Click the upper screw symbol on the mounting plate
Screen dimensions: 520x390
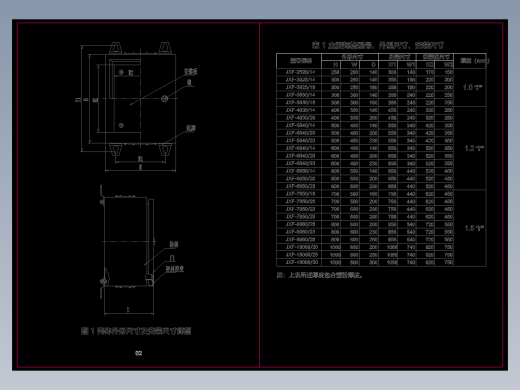(121, 72)
